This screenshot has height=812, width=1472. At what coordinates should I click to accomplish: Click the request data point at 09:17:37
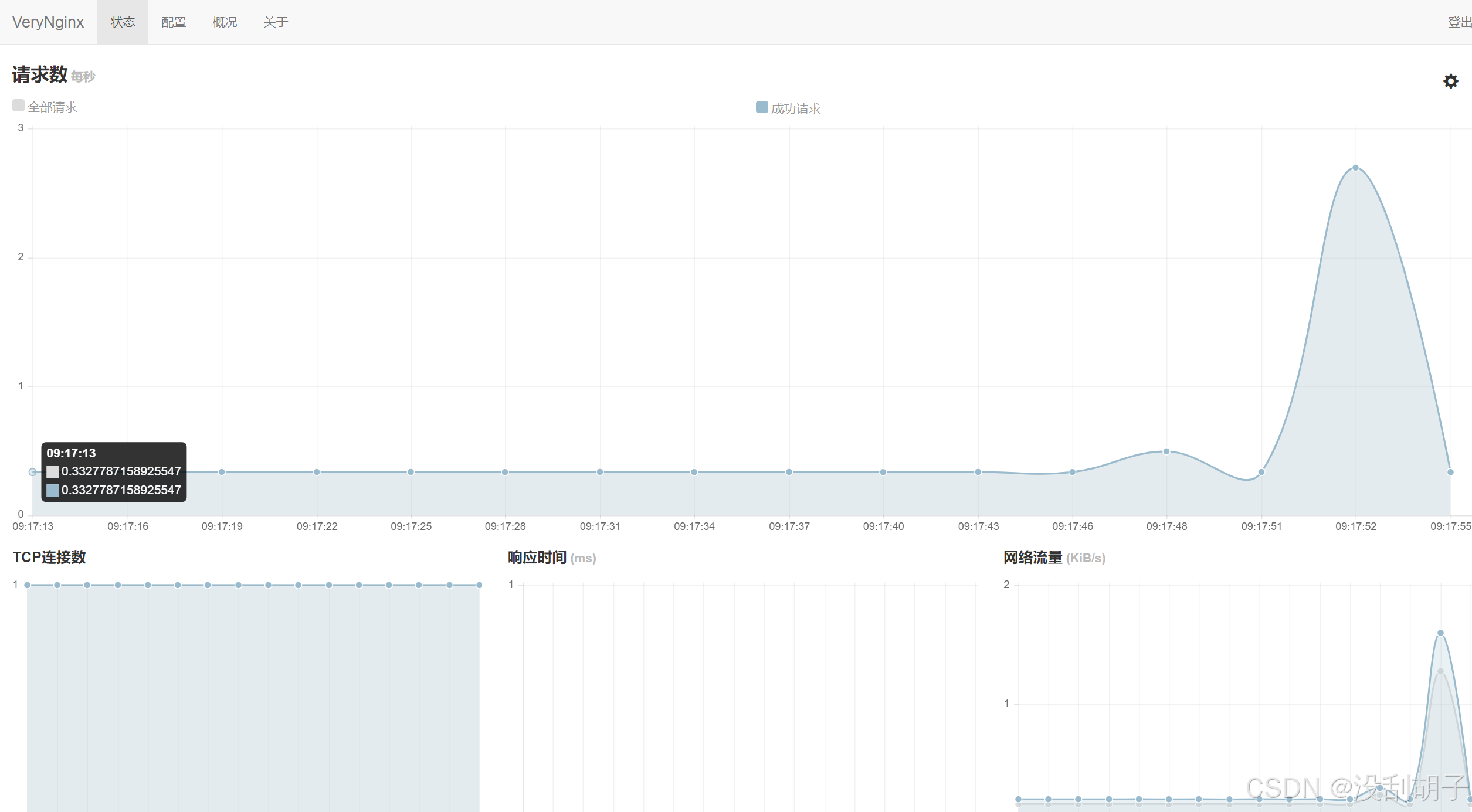point(789,472)
